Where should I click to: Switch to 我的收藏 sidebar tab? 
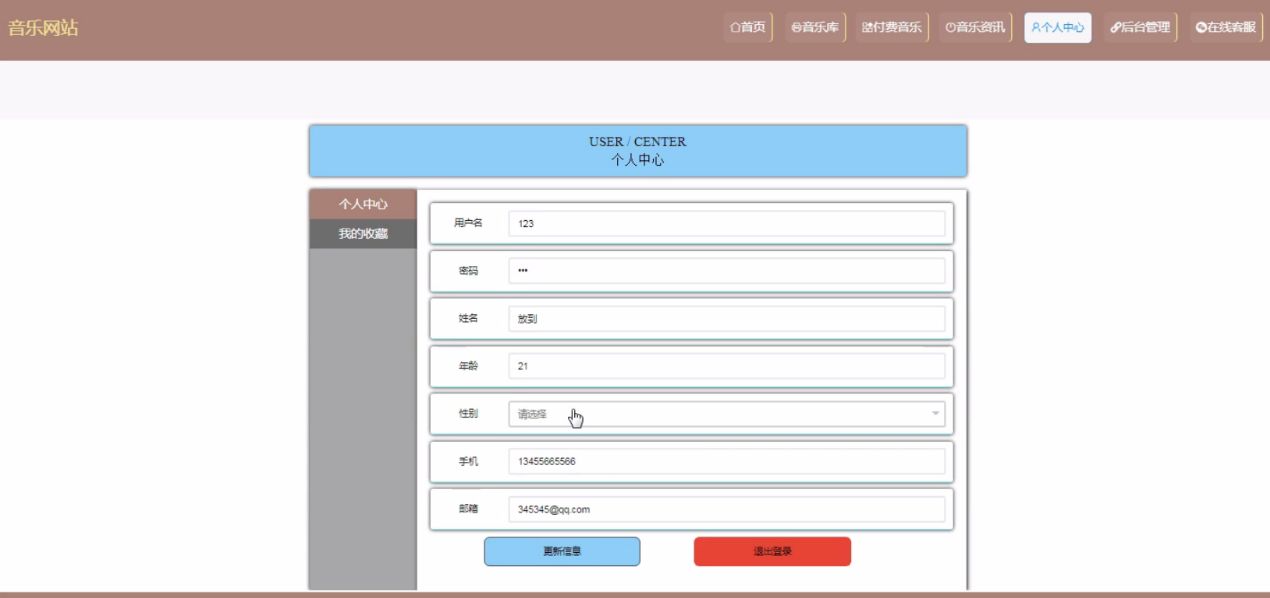[x=363, y=234]
